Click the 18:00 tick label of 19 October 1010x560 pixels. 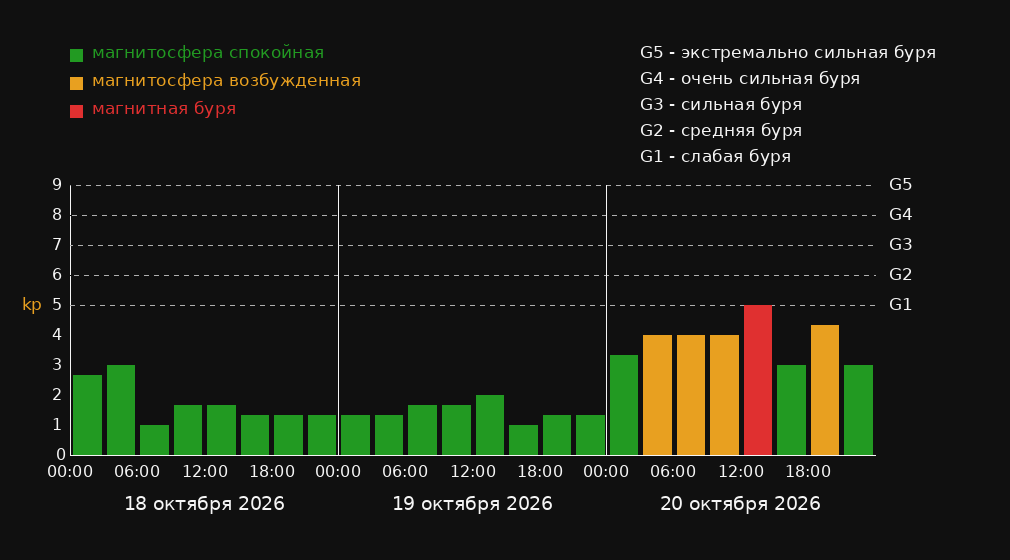[540, 472]
